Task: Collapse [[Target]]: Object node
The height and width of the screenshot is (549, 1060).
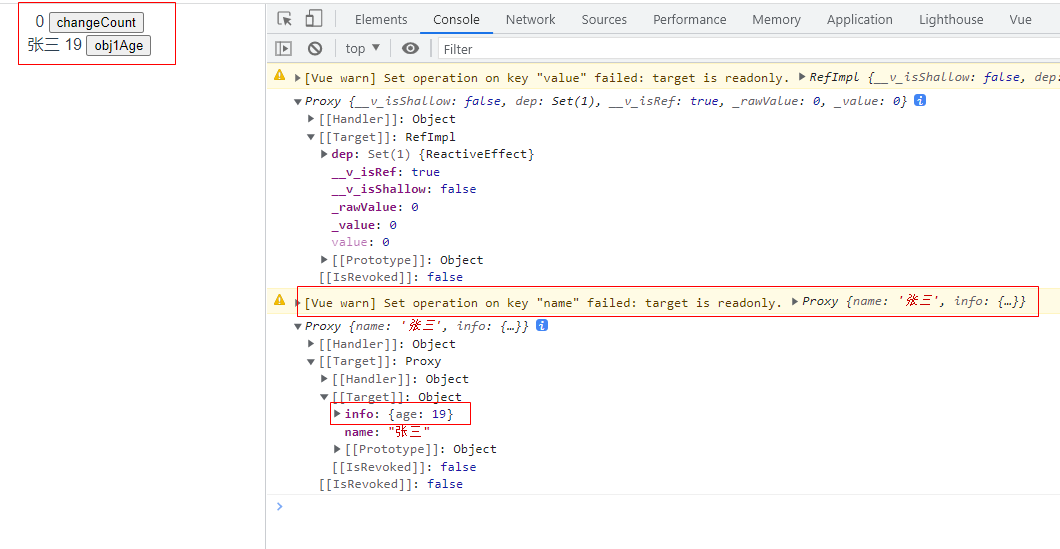Action: click(324, 397)
